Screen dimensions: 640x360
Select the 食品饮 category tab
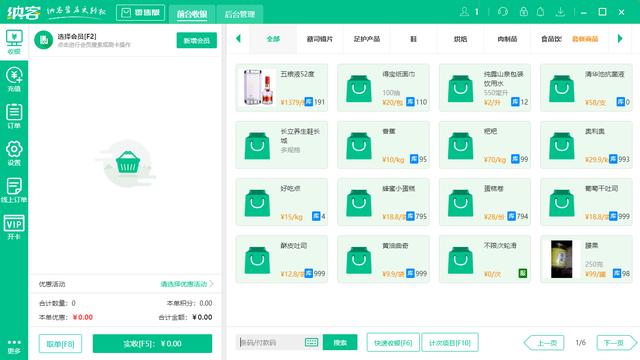coord(551,39)
